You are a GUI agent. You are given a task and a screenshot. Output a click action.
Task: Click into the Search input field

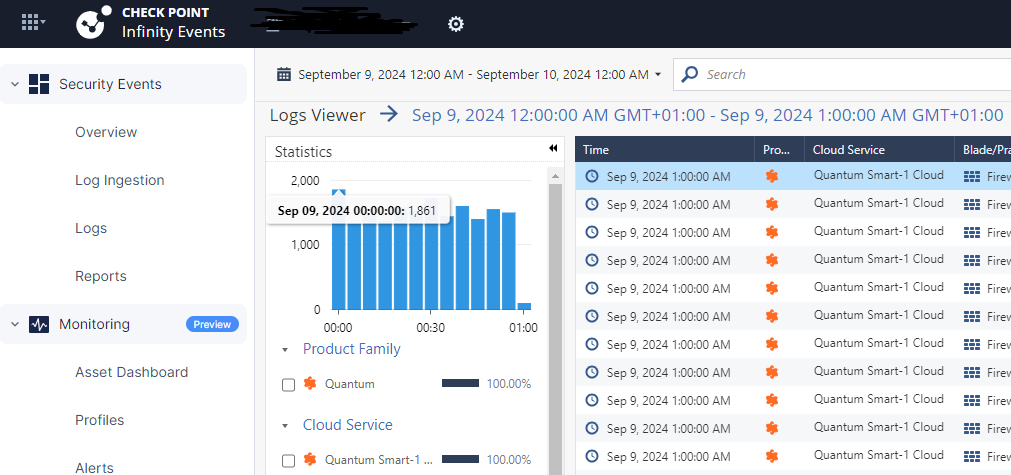coord(850,74)
